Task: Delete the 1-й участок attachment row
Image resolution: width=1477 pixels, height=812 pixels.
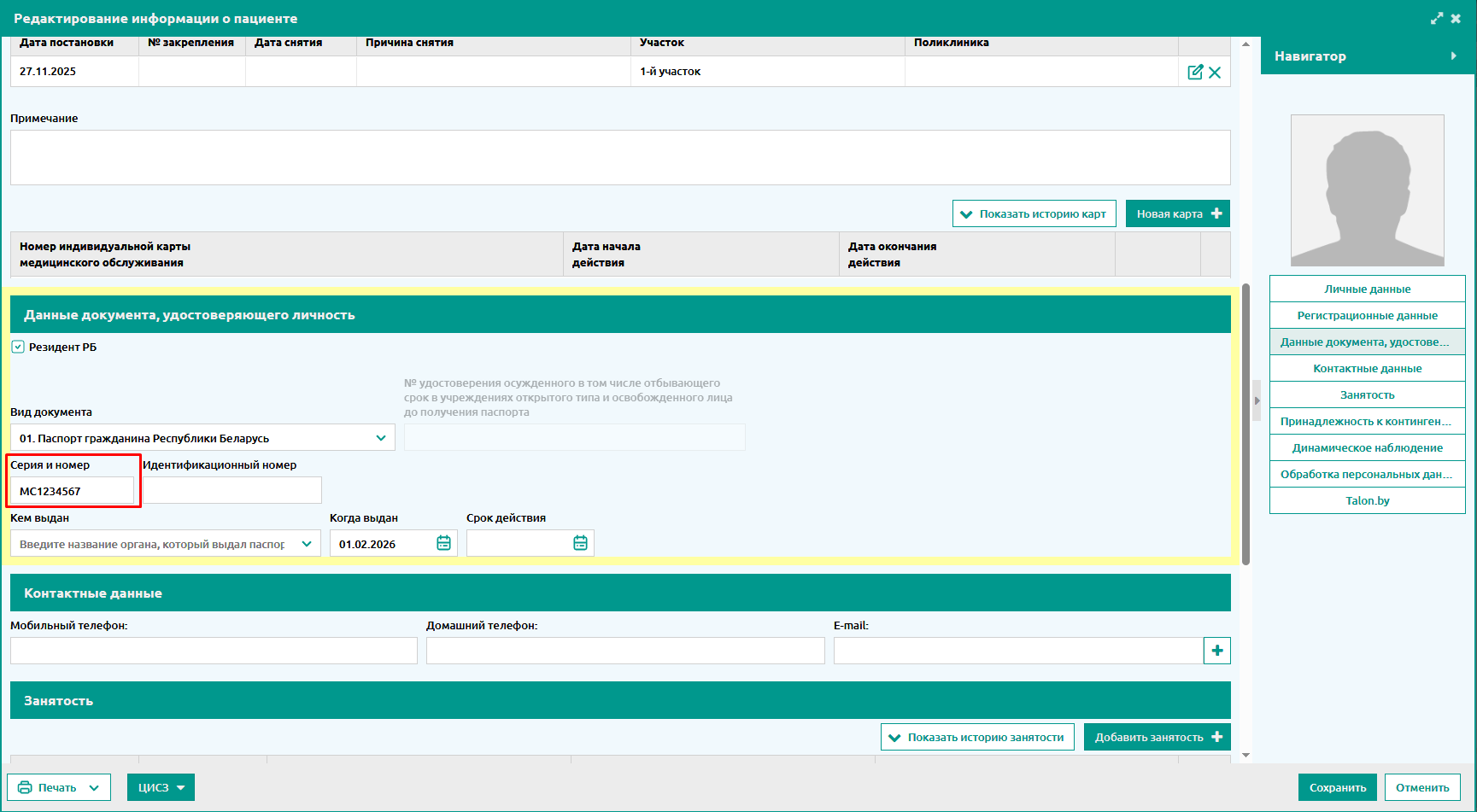Action: [1215, 73]
